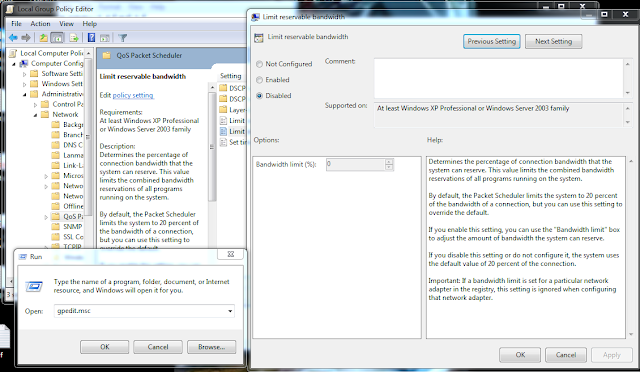Select the Disabled radio button
This screenshot has height=372, width=640.
point(259,96)
